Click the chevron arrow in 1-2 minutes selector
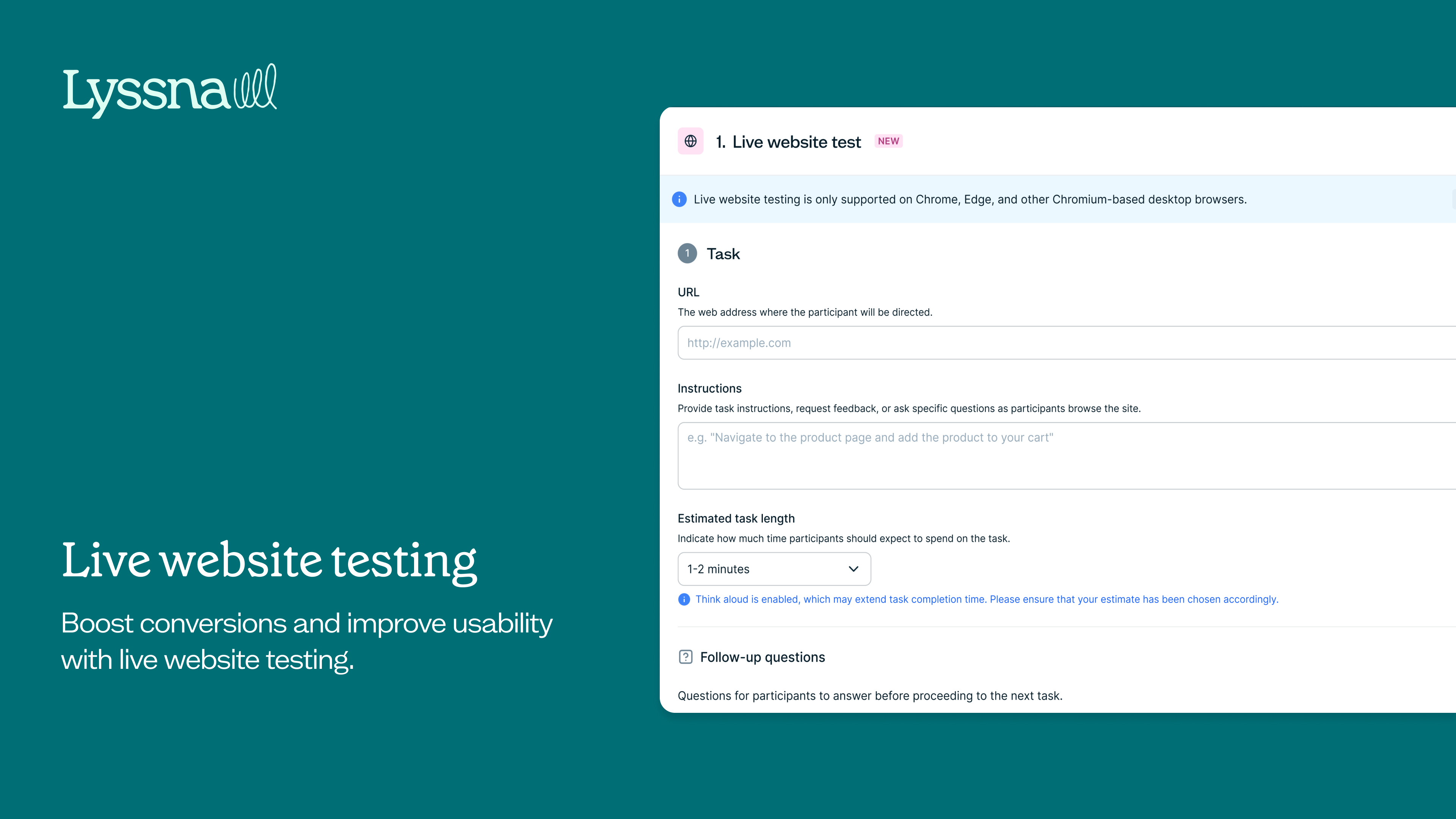The image size is (1456, 819). [854, 569]
